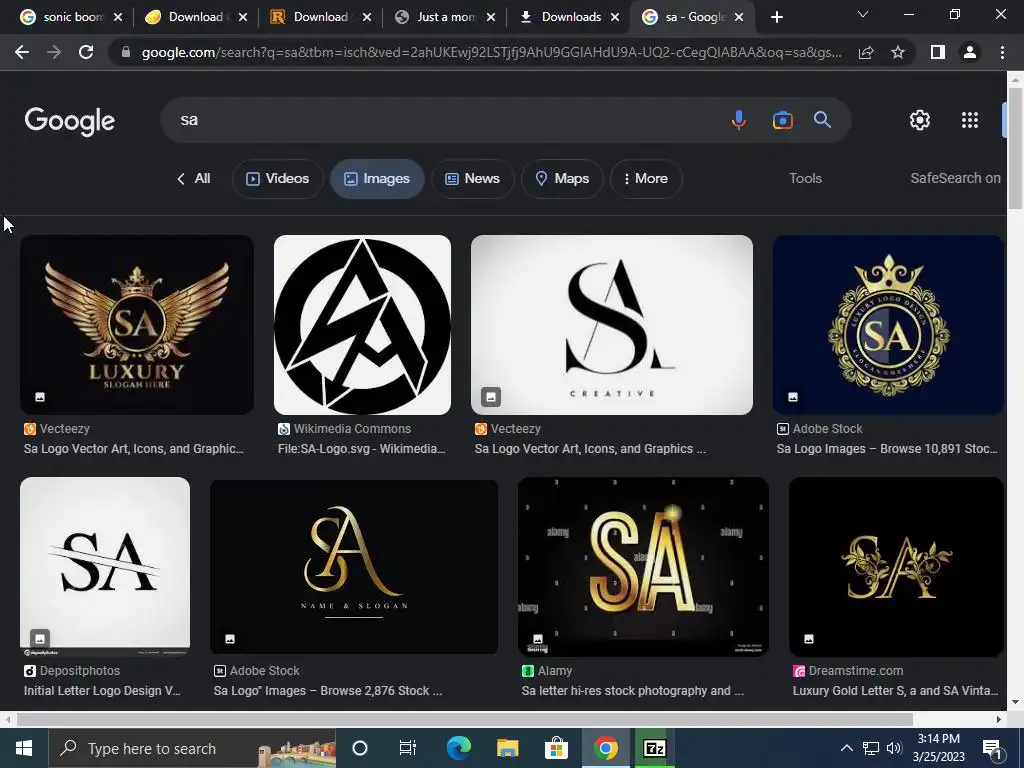Viewport: 1024px width, 768px height.
Task: Show hidden system tray icons
Action: tap(846, 748)
